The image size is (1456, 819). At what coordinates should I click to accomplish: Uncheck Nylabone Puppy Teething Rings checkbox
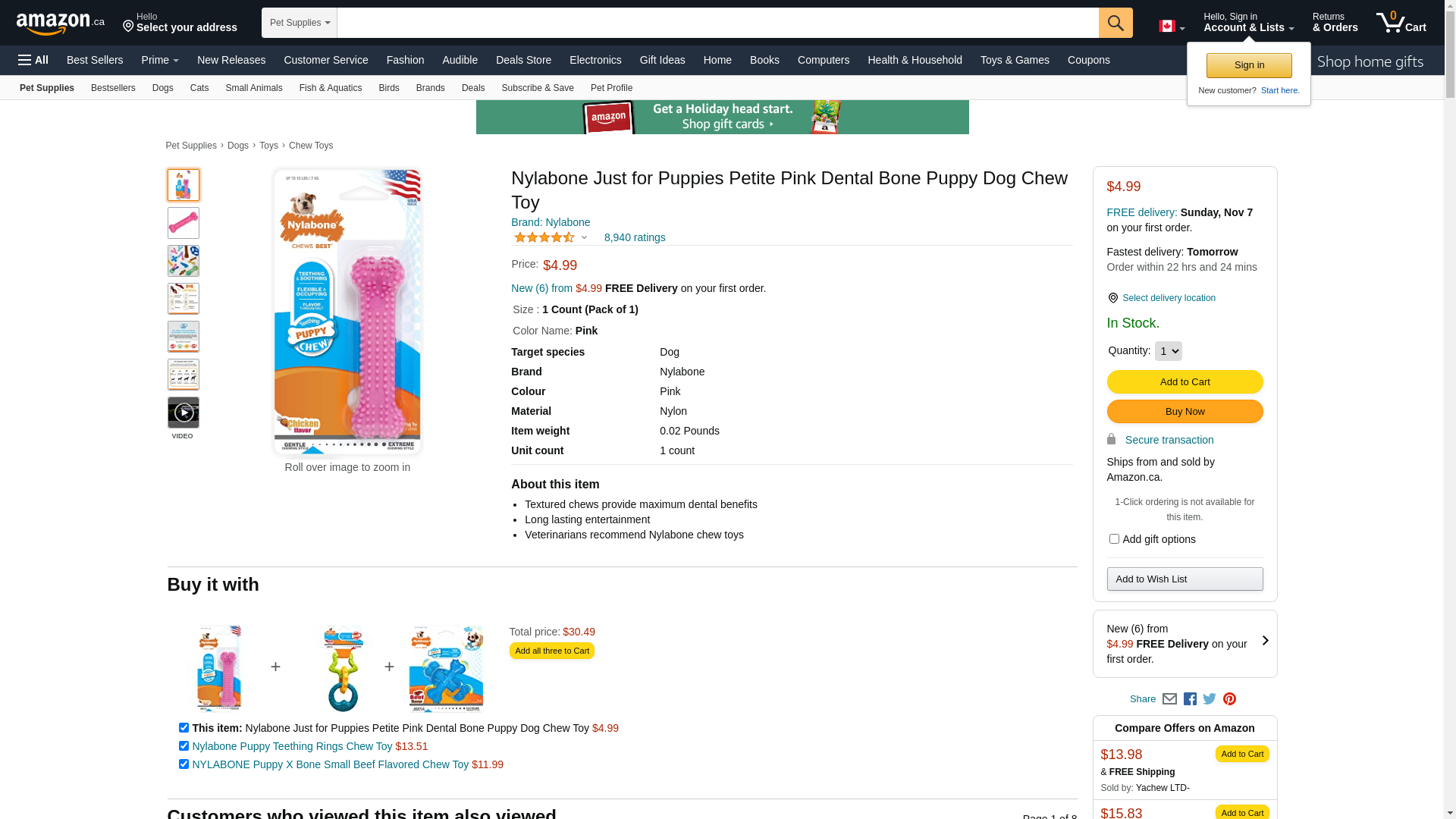coord(184,746)
